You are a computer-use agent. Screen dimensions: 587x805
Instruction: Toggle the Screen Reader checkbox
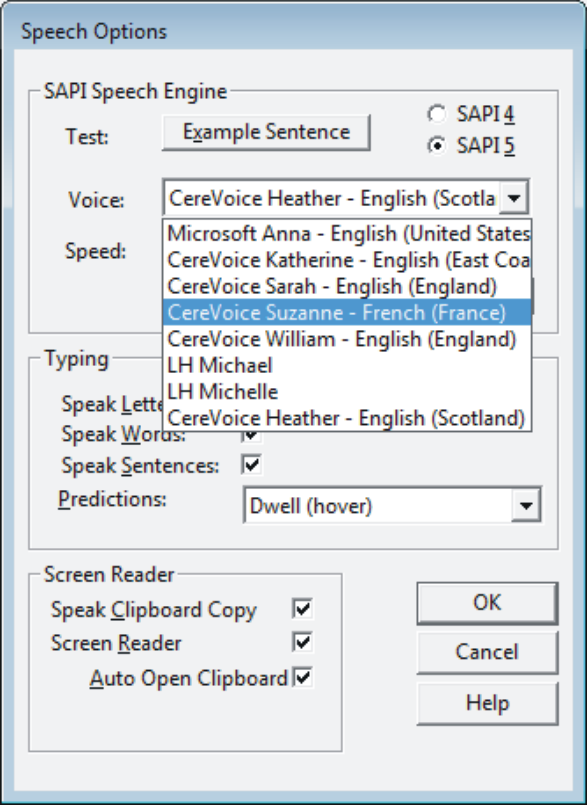[302, 642]
